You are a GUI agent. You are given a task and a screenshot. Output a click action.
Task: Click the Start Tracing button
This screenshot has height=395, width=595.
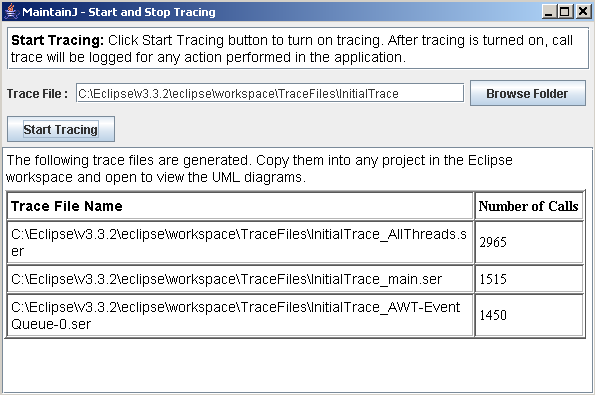(61, 129)
